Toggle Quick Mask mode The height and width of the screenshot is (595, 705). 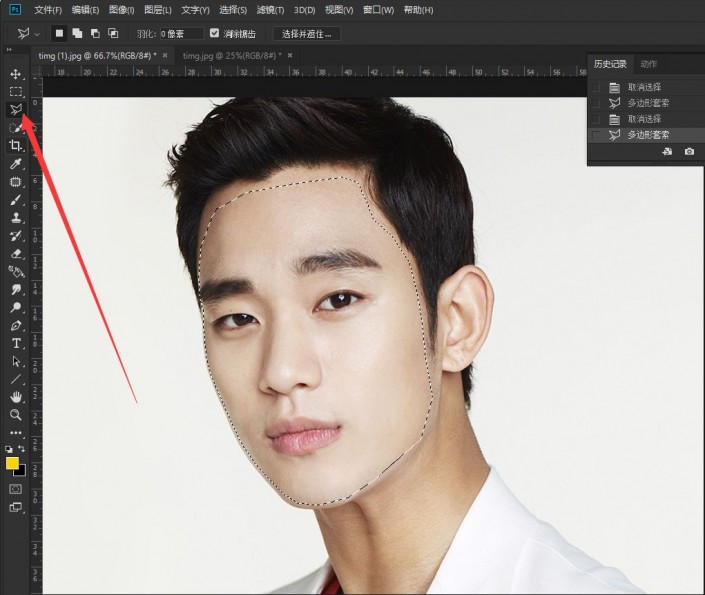[x=16, y=489]
